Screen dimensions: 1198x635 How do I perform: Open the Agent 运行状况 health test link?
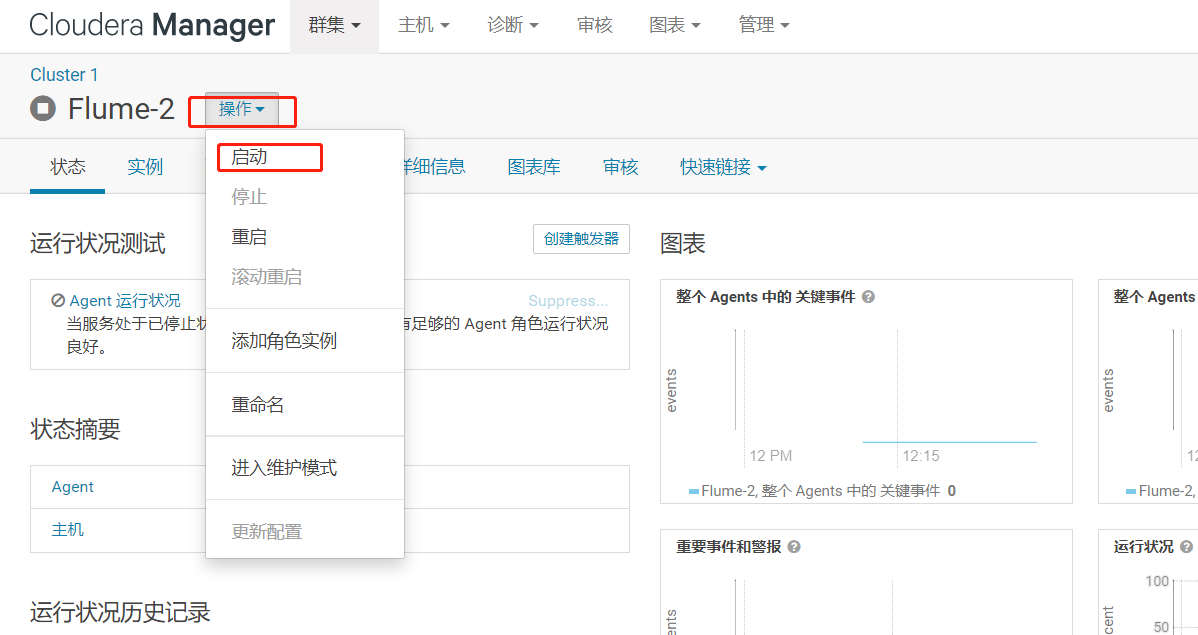(125, 300)
